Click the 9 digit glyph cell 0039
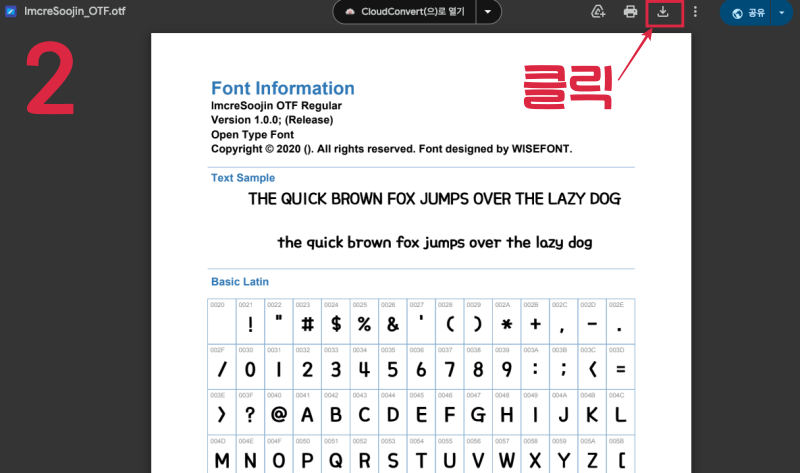 point(507,367)
